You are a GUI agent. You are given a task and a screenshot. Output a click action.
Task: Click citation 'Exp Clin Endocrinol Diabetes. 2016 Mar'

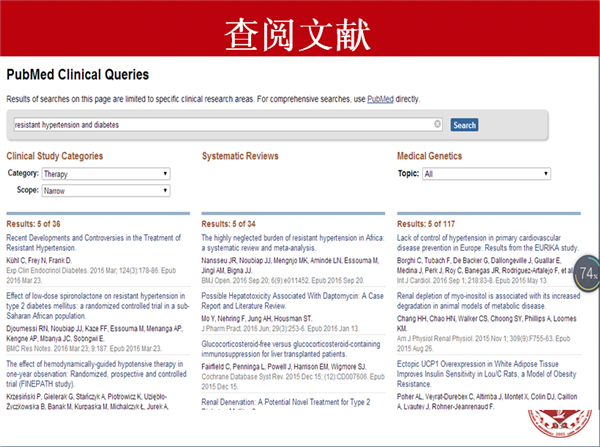click(91, 276)
